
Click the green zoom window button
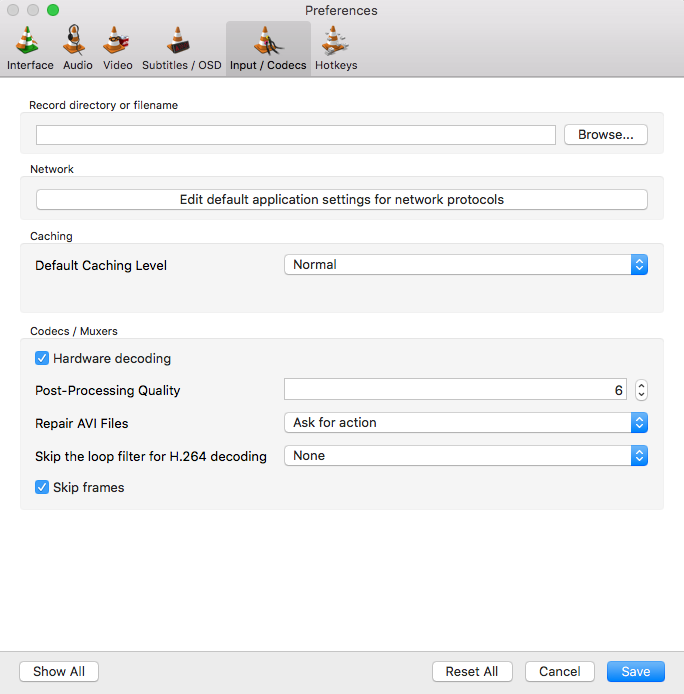point(53,10)
